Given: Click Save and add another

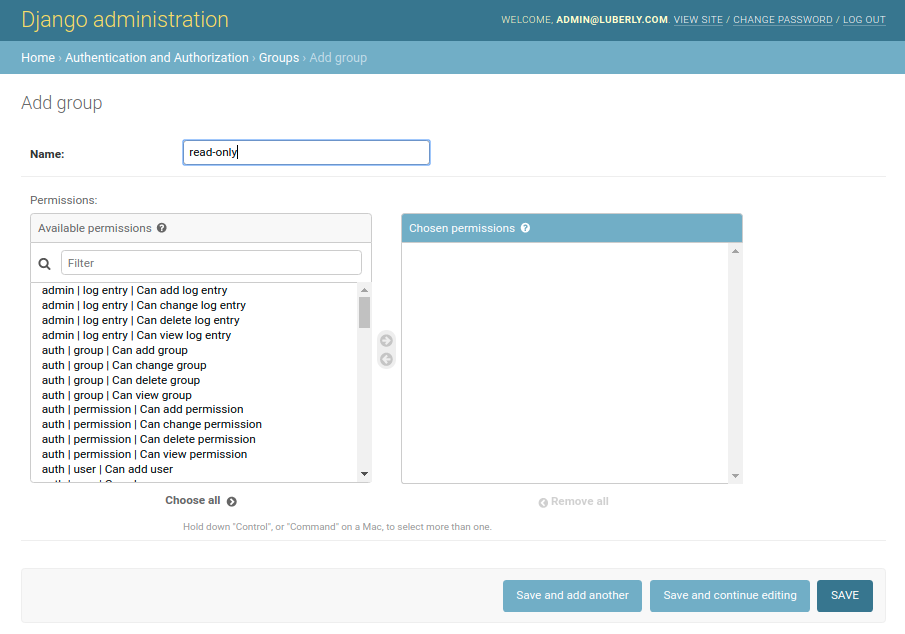Looking at the screenshot, I should (x=572, y=595).
